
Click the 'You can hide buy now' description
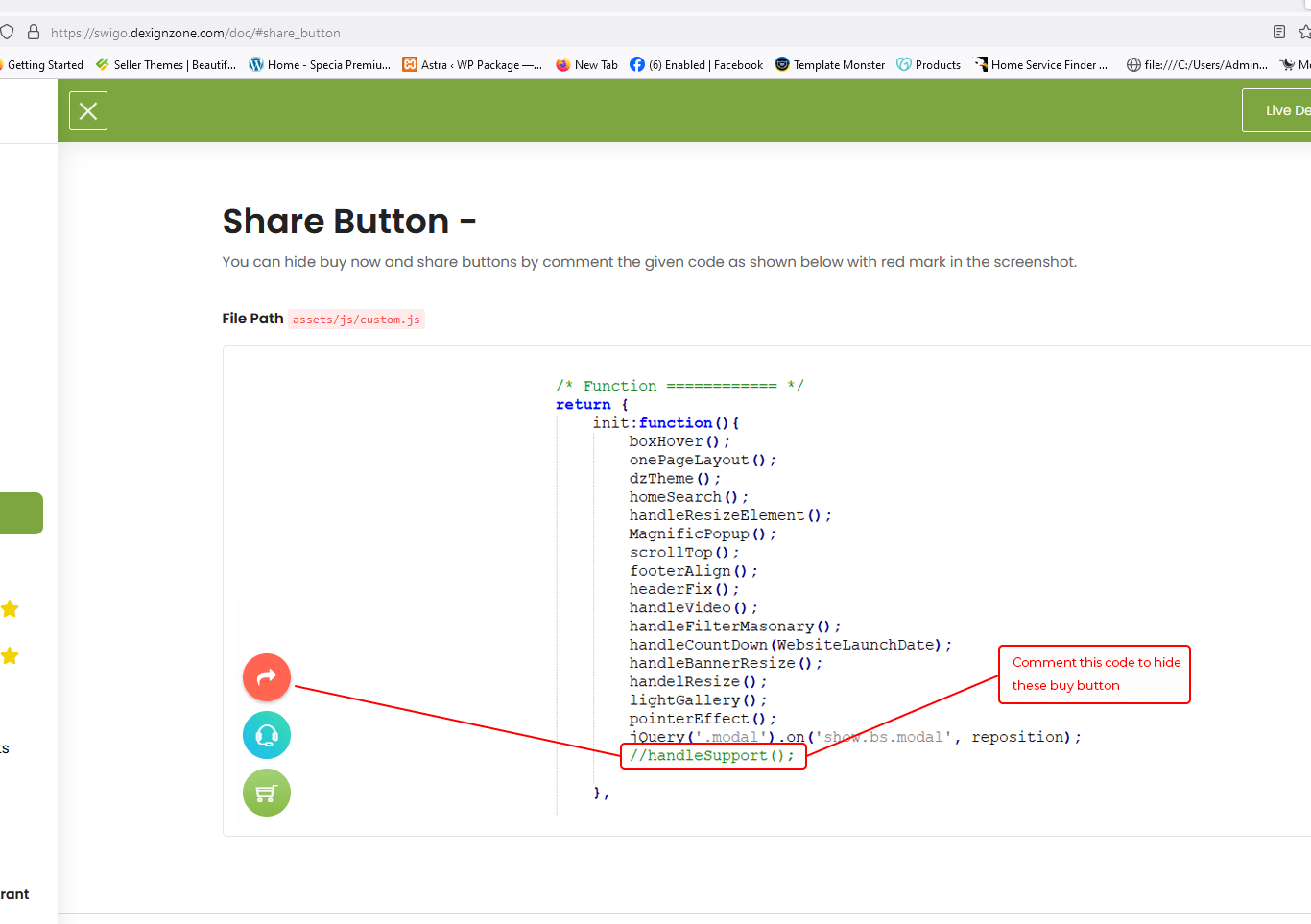[x=650, y=262]
